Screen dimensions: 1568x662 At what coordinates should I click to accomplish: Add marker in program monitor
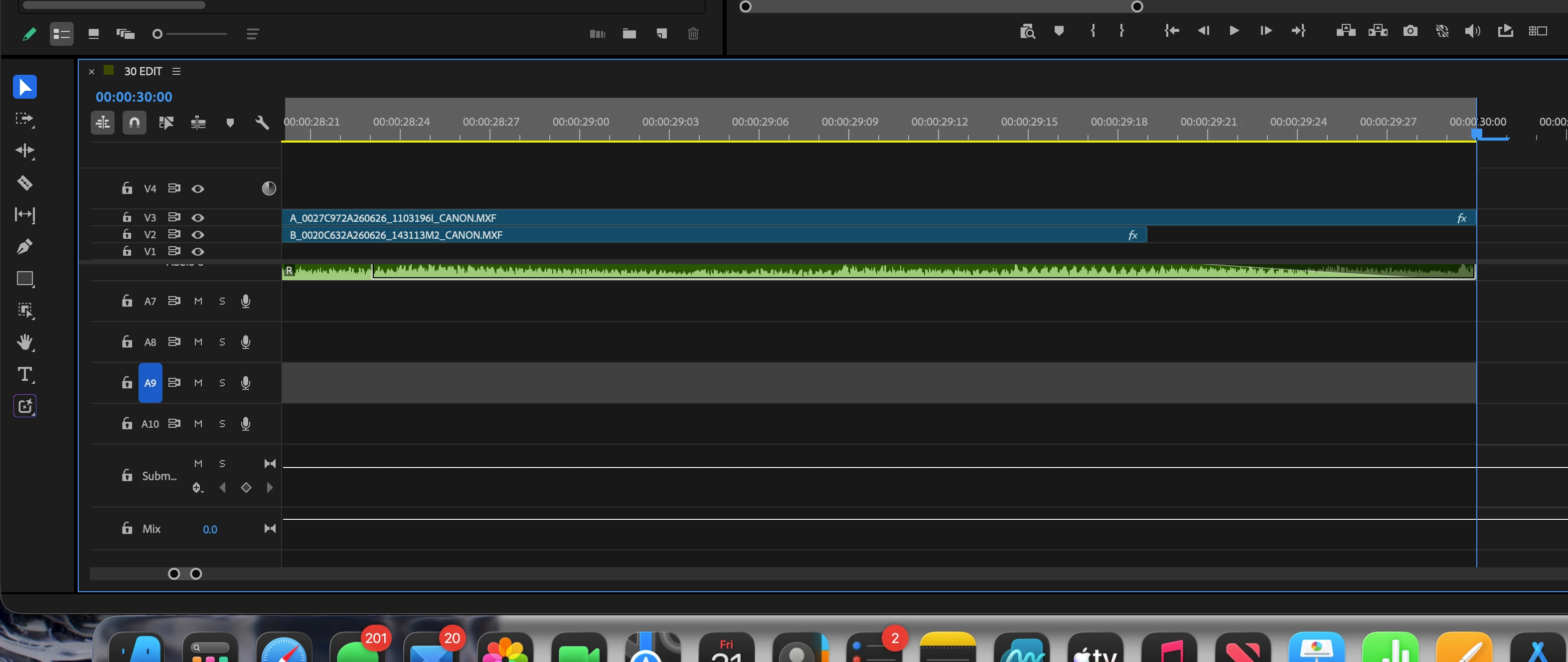[x=1059, y=30]
